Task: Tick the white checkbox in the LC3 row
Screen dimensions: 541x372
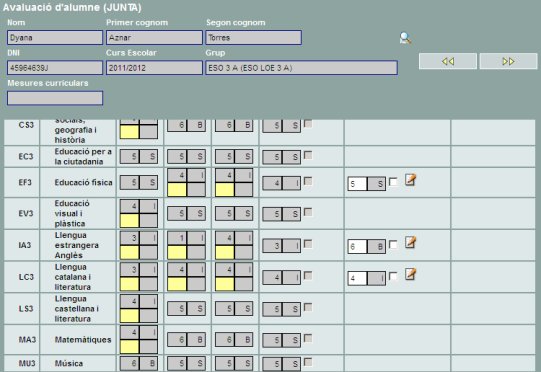Action: pyautogui.click(x=393, y=276)
